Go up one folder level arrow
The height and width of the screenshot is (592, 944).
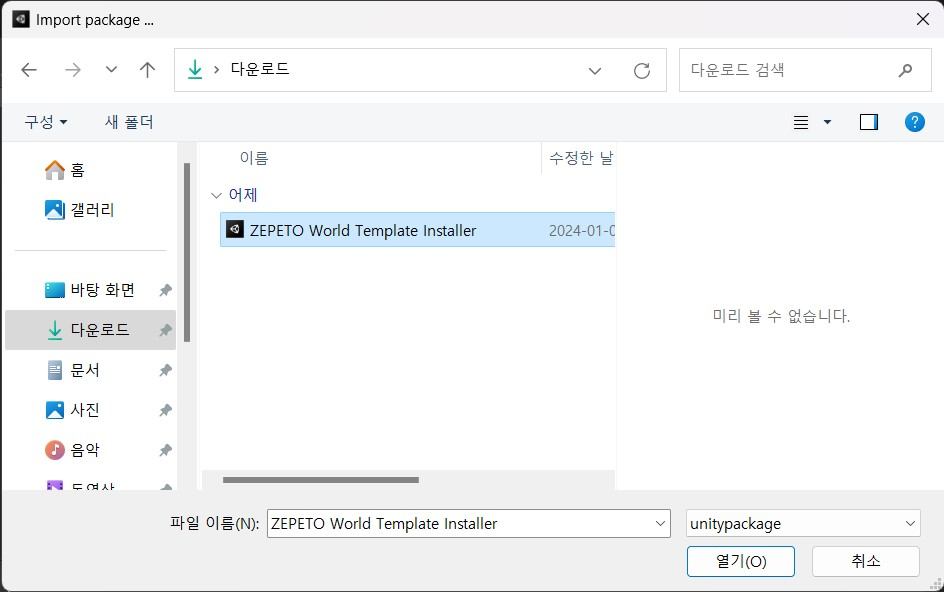148,70
